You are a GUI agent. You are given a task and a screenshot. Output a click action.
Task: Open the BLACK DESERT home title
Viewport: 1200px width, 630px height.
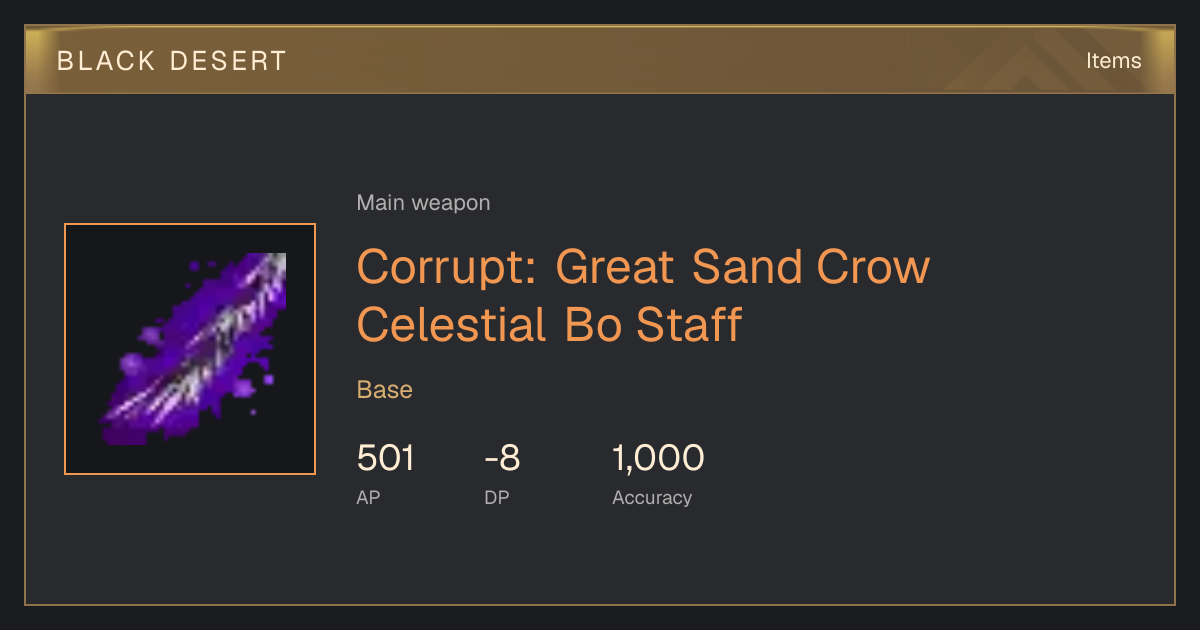point(171,61)
